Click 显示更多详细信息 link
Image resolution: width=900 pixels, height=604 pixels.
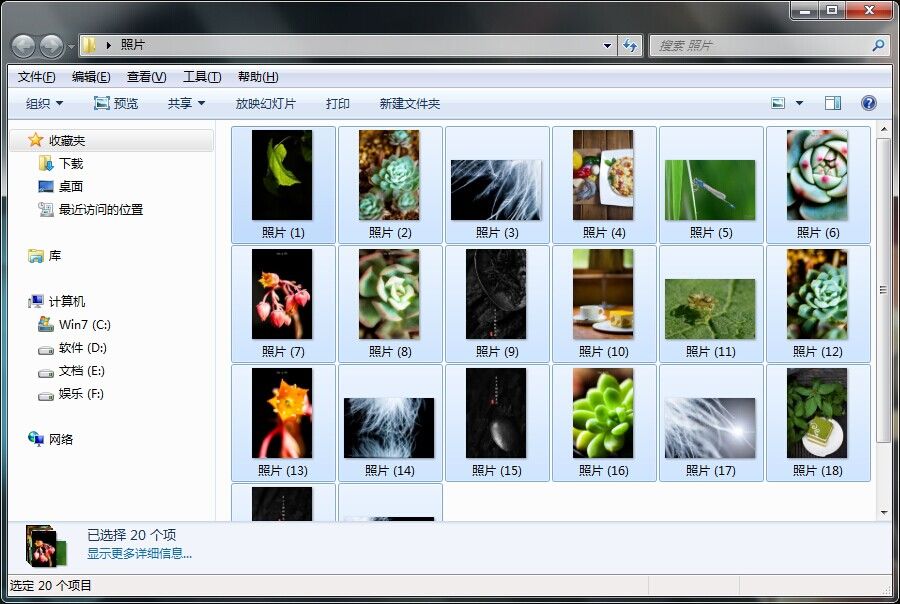pyautogui.click(x=139, y=553)
